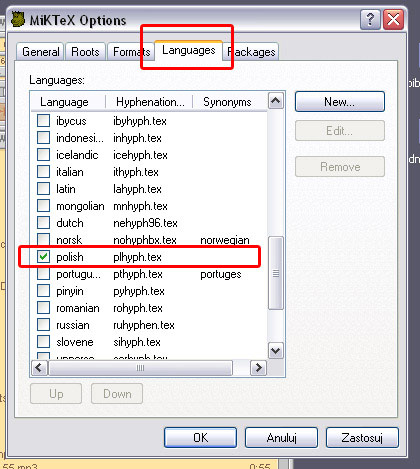Open the Roots tab

85,52
